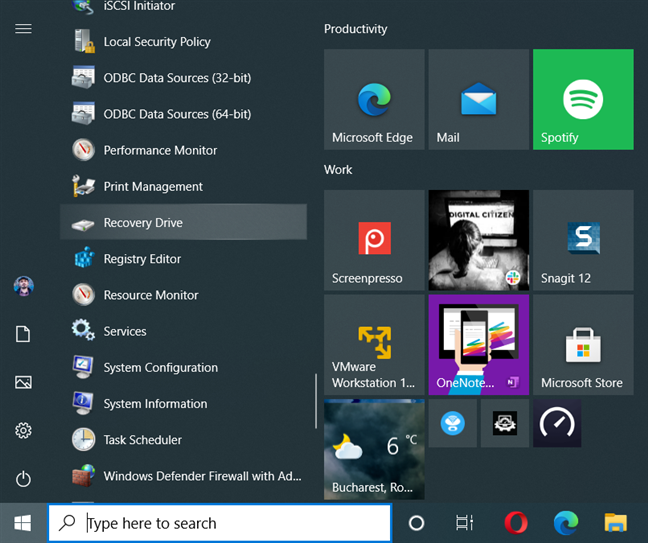Open the Bucharest weather tile
The width and height of the screenshot is (648, 543).
pos(374,449)
